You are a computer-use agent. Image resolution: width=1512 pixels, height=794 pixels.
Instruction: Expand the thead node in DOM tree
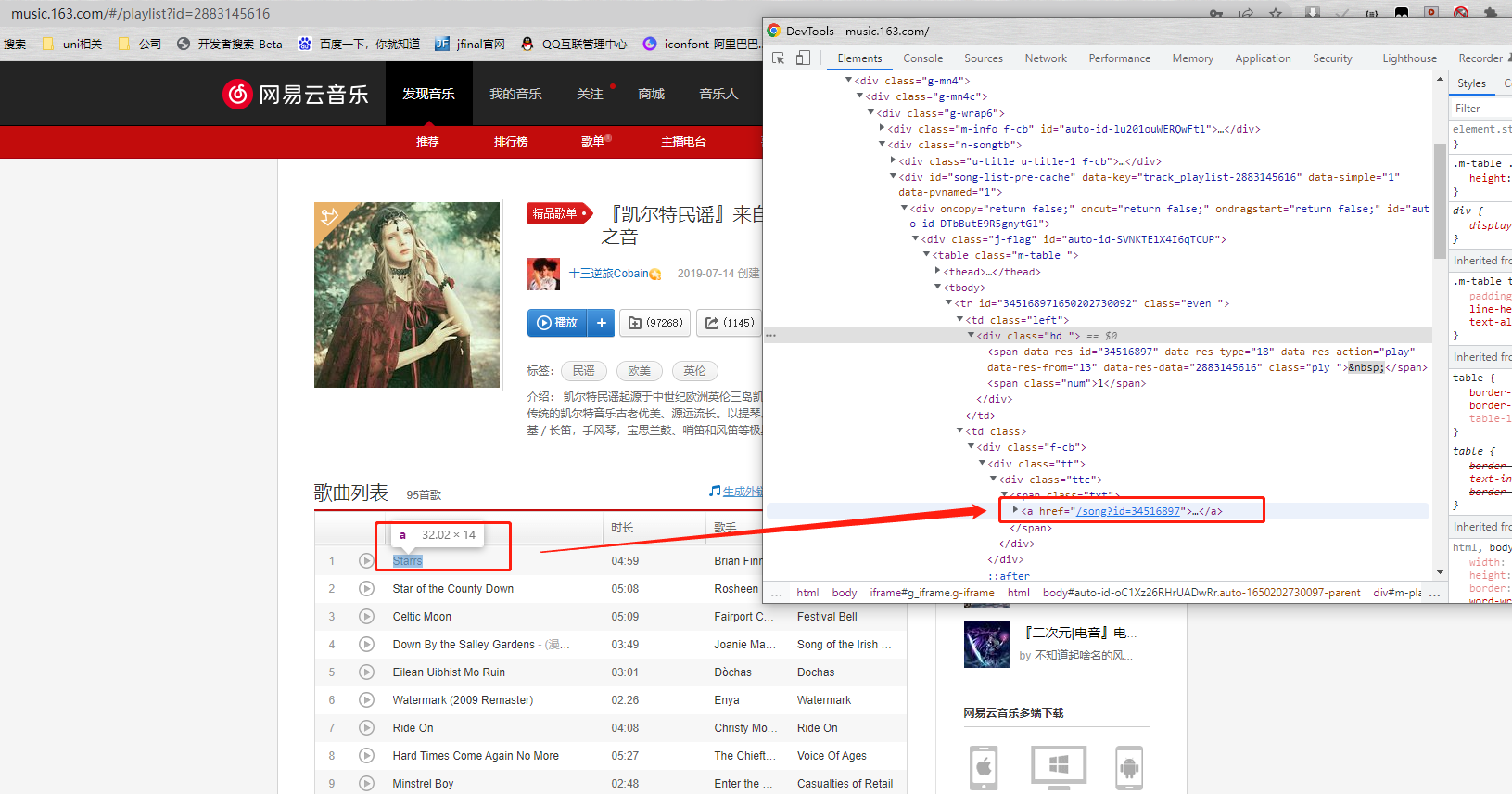click(x=937, y=272)
